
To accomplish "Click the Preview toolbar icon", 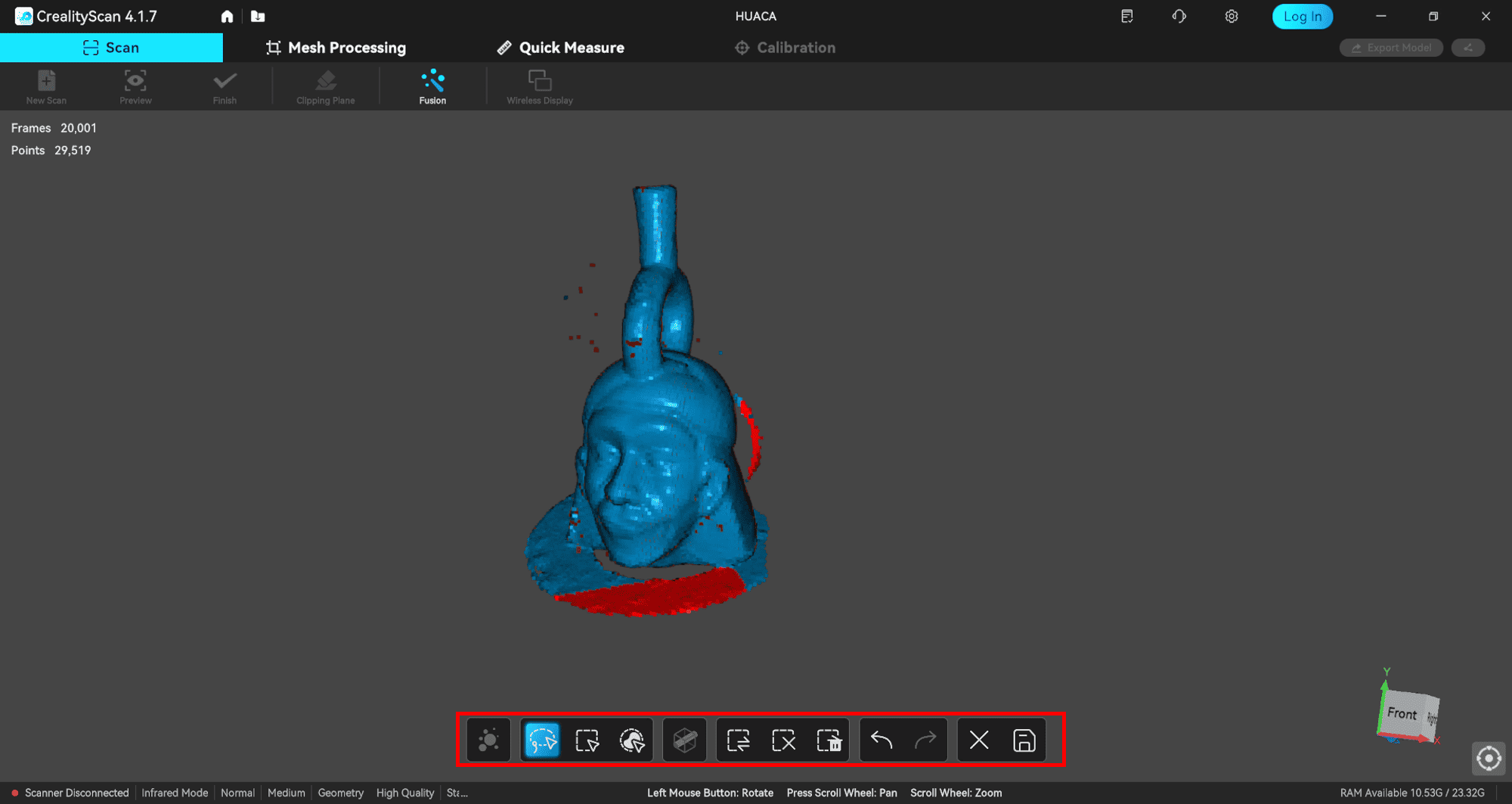I will click(x=135, y=86).
